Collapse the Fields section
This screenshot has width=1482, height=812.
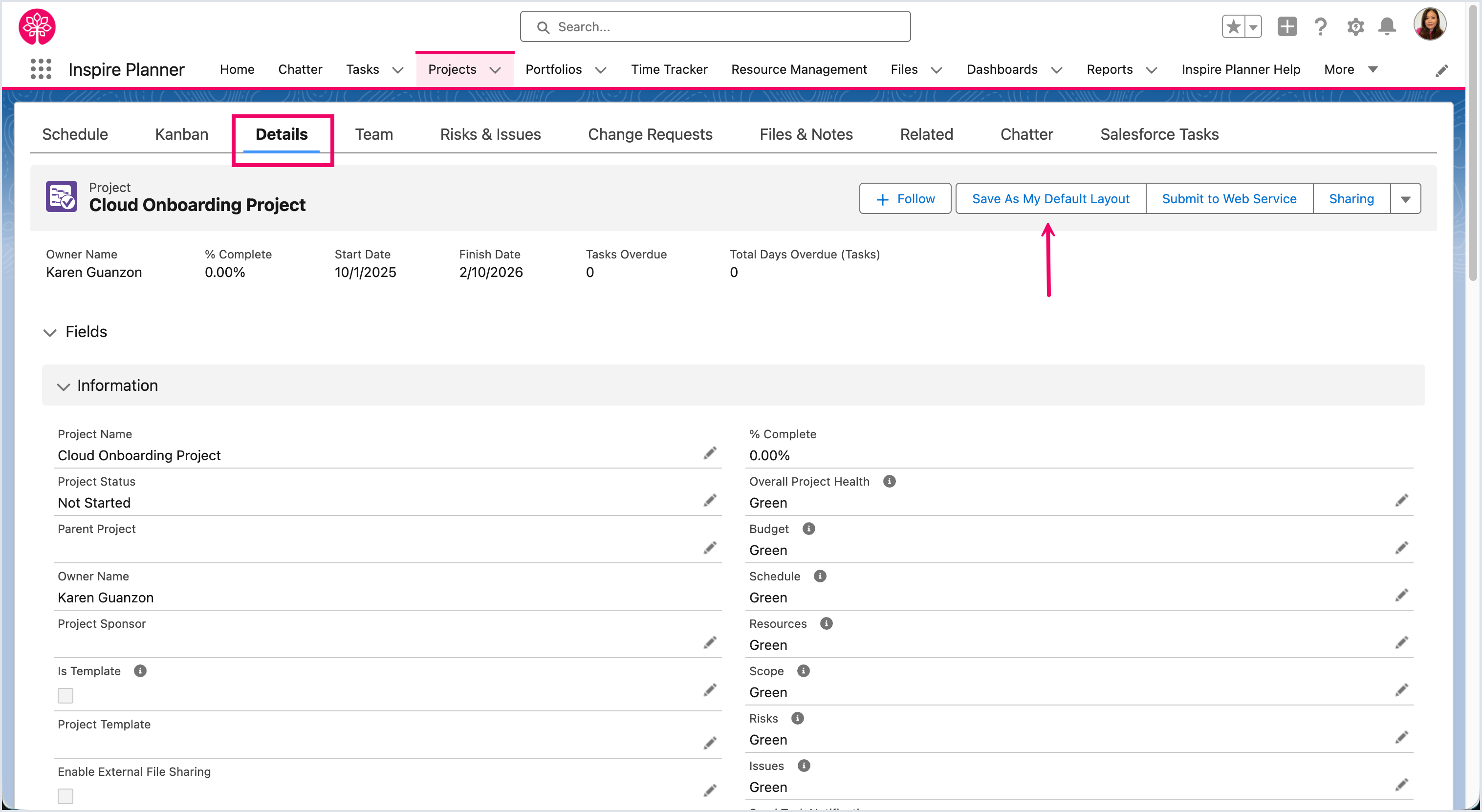coord(50,332)
